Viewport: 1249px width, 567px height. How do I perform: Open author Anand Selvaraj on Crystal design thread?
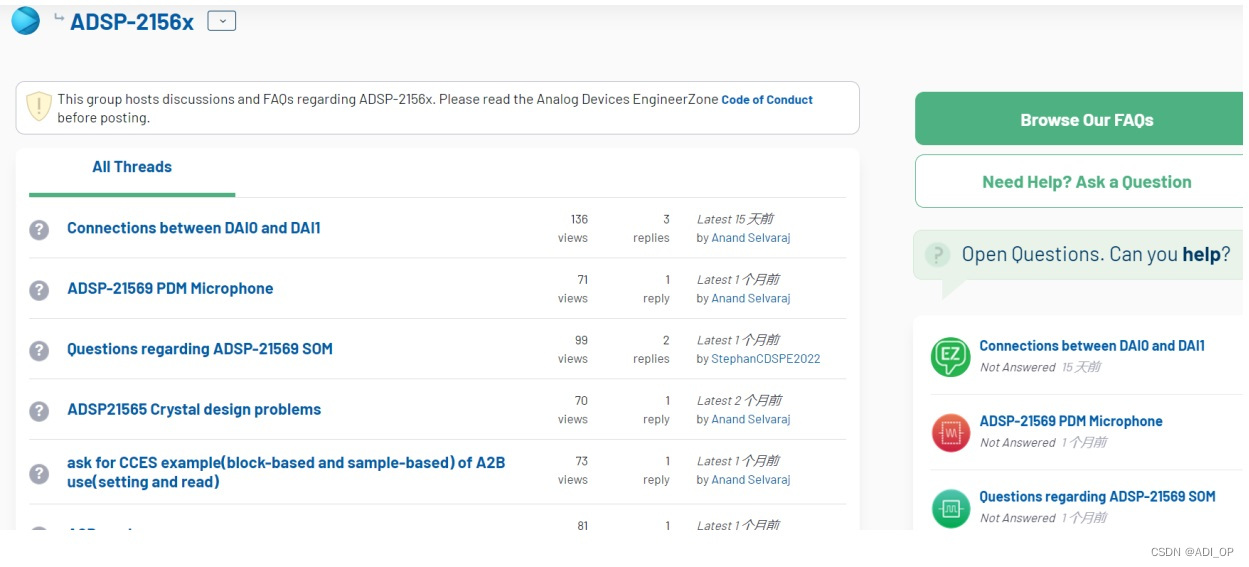point(751,419)
